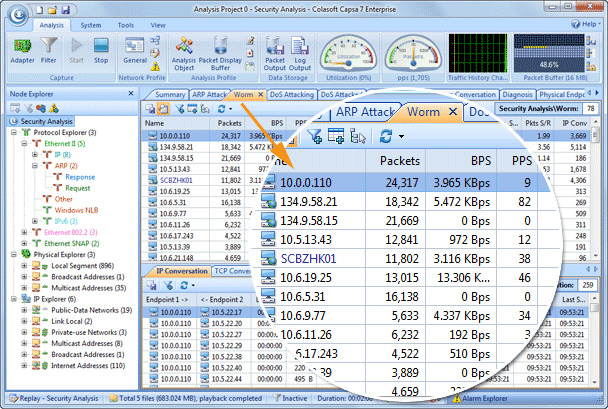Sort by the Packets column header
The image size is (608, 409).
(x=229, y=123)
